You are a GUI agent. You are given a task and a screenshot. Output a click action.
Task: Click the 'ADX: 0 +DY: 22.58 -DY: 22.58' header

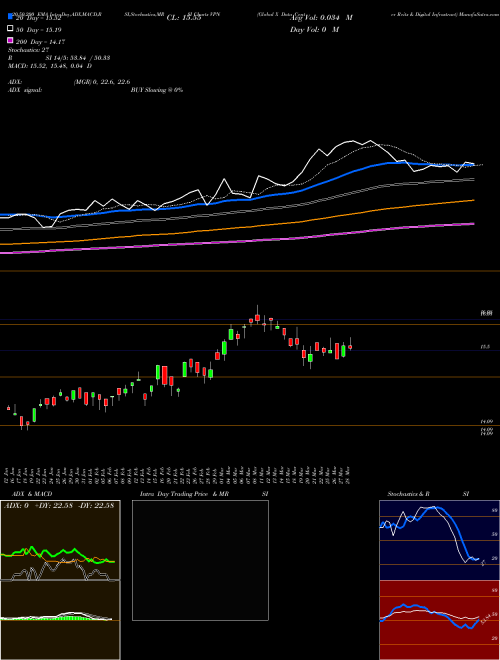point(59,506)
